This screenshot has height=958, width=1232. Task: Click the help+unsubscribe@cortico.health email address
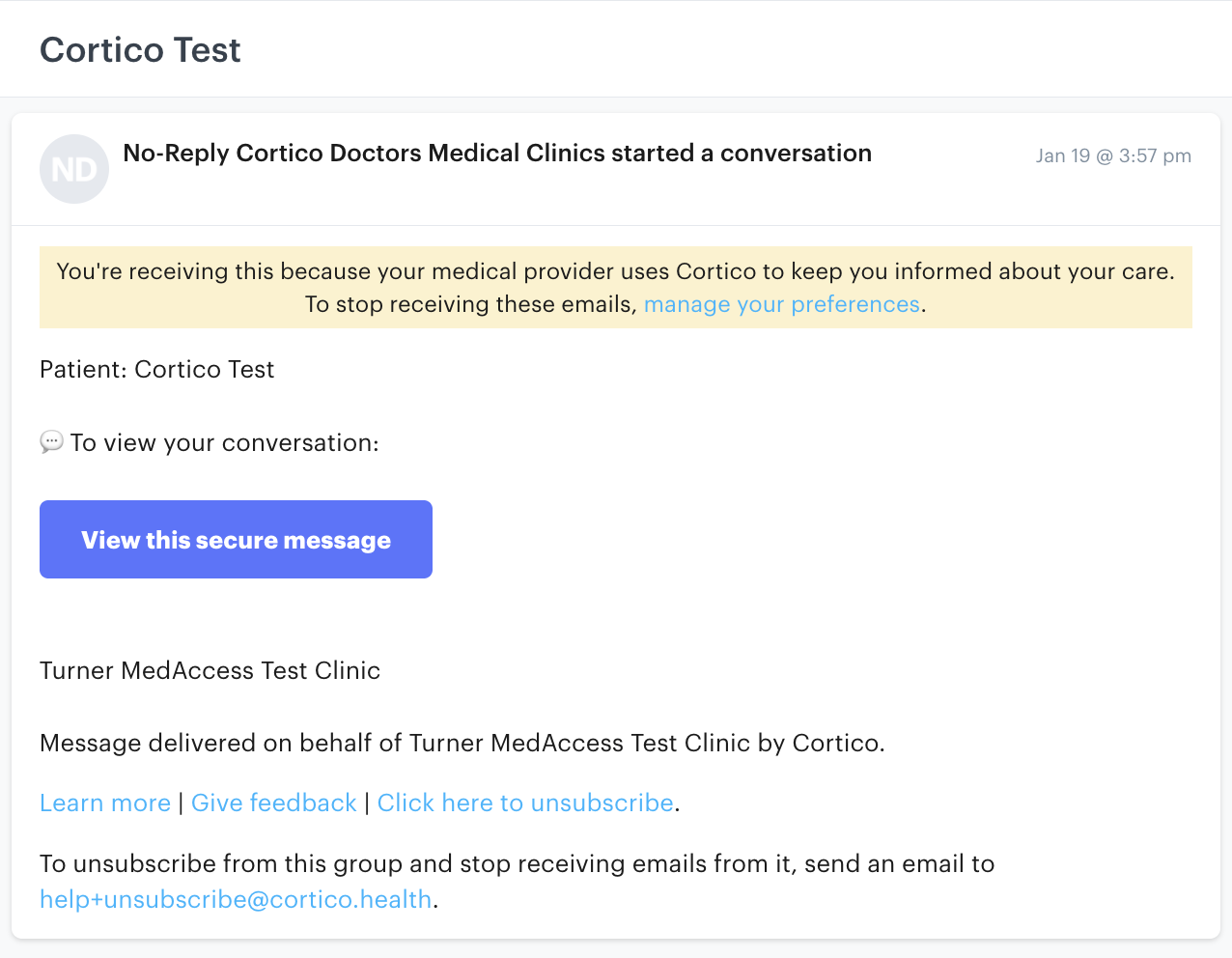tap(236, 899)
